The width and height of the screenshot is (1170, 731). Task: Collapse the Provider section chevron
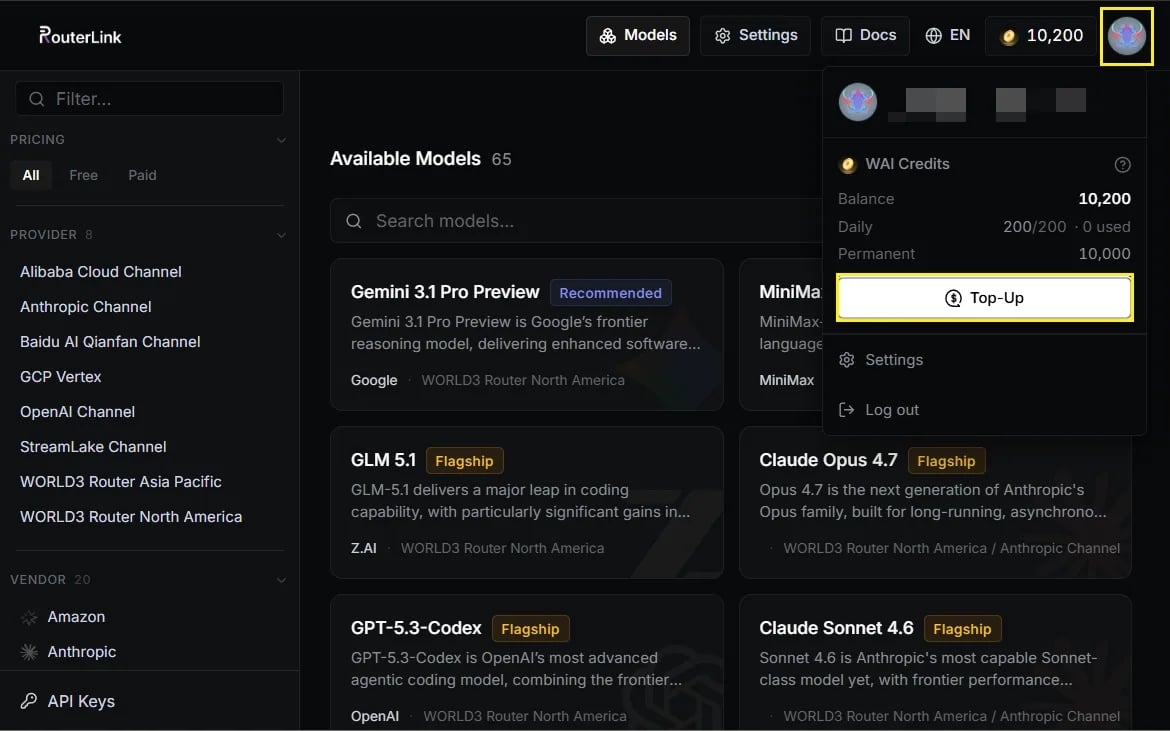coord(281,234)
